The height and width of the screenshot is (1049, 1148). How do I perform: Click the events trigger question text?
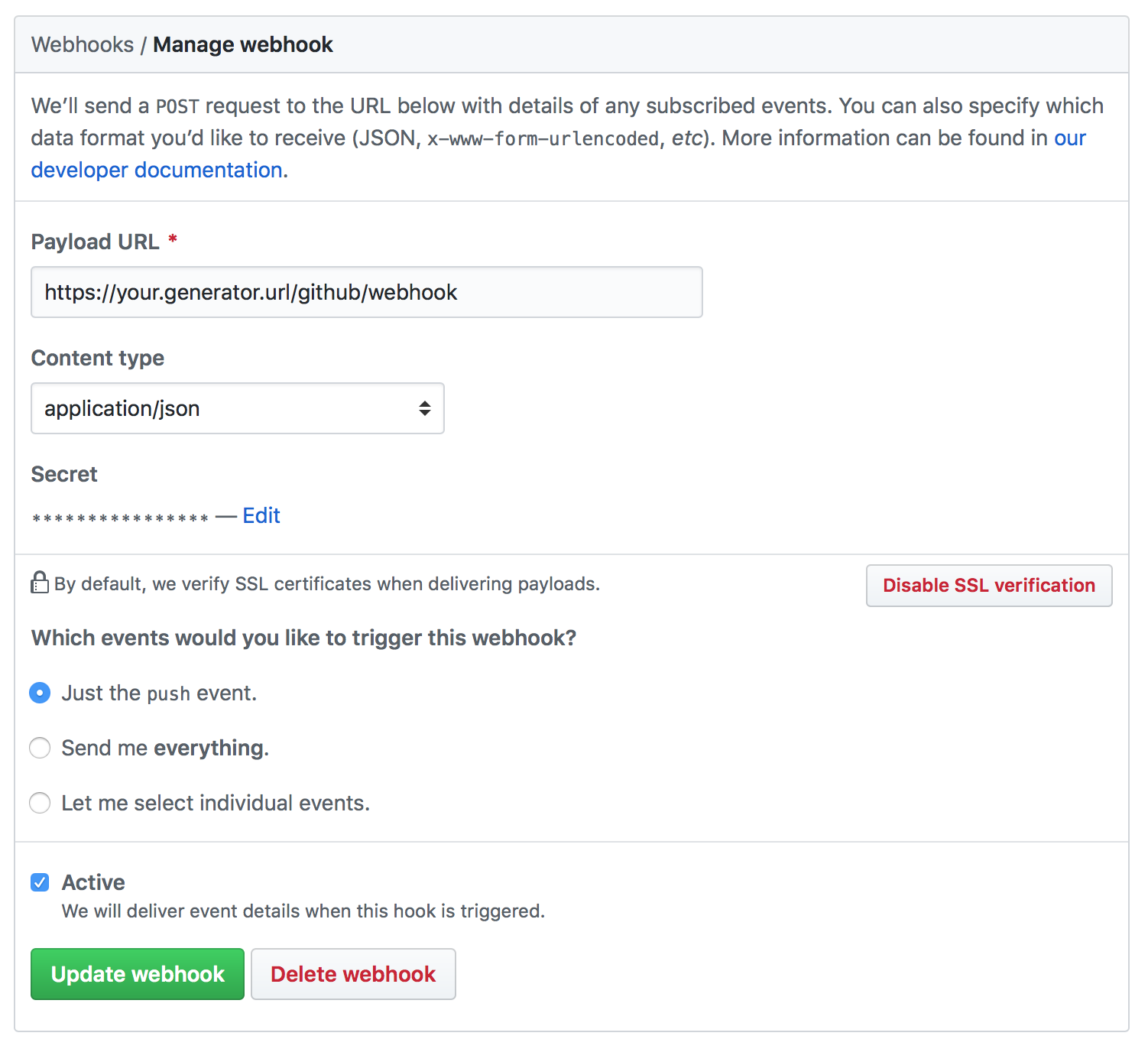(303, 638)
